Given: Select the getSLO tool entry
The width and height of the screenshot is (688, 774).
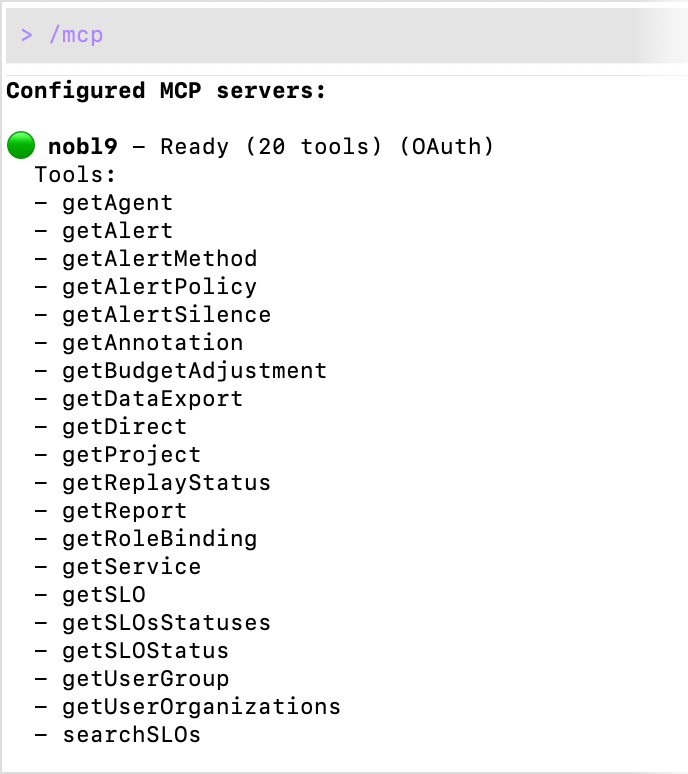Looking at the screenshot, I should click(104, 595).
